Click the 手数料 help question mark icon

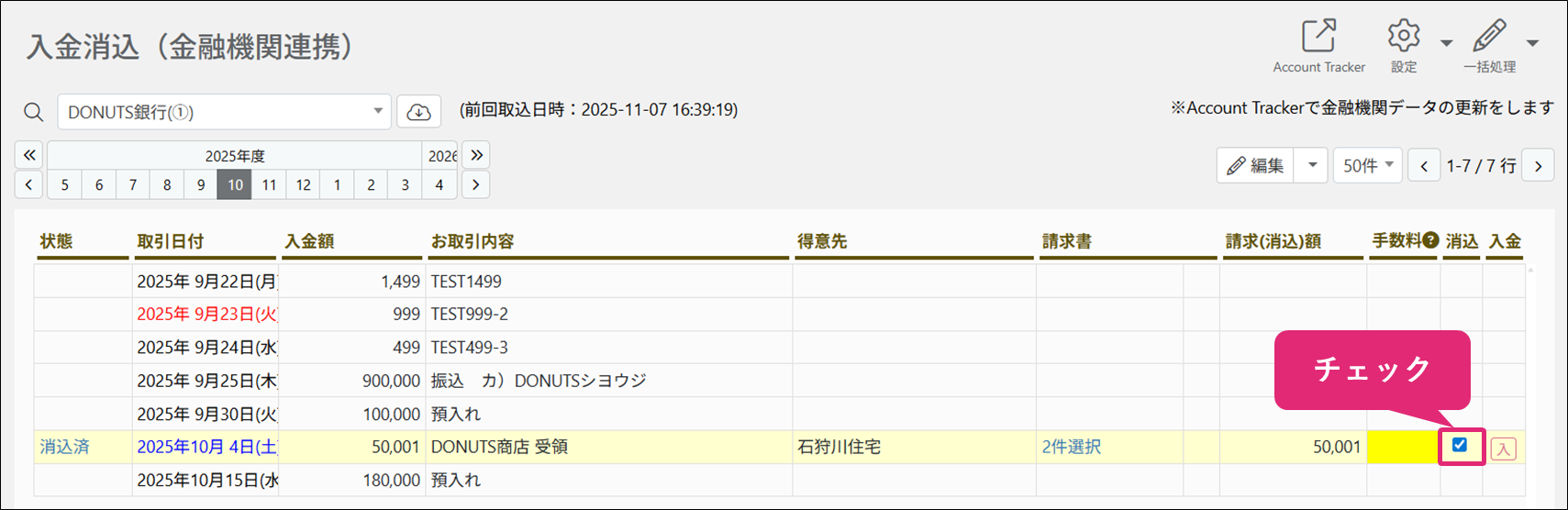[1430, 240]
